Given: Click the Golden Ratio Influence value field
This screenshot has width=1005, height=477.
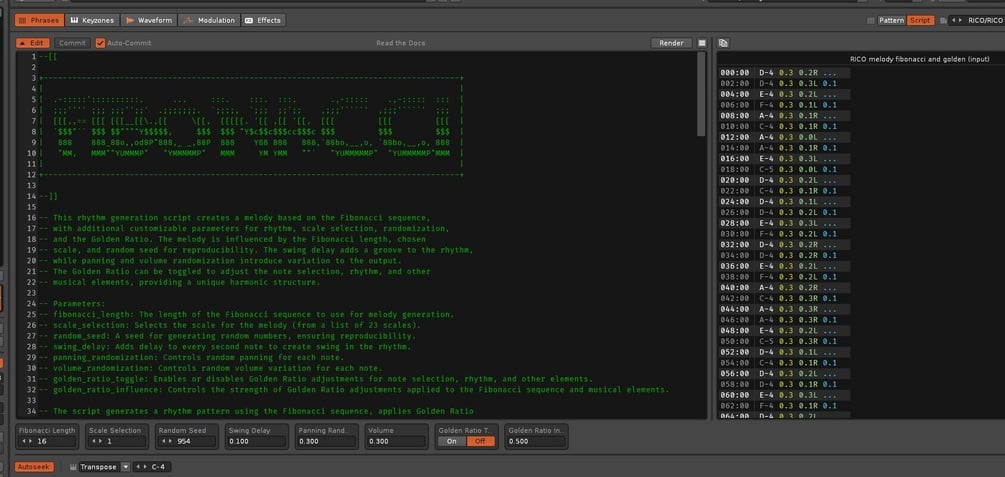Looking at the screenshot, I should coord(536,441).
